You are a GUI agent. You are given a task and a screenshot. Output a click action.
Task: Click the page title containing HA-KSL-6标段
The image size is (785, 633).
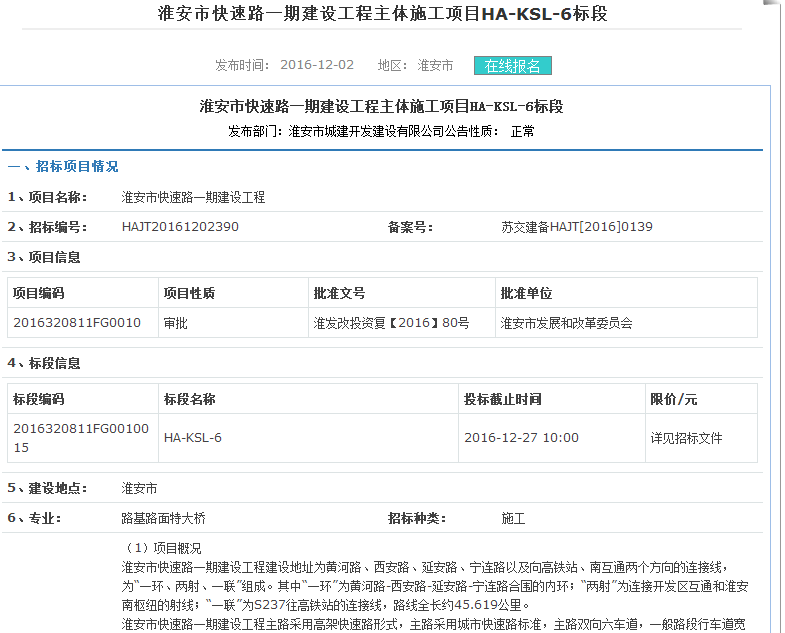[x=383, y=14]
